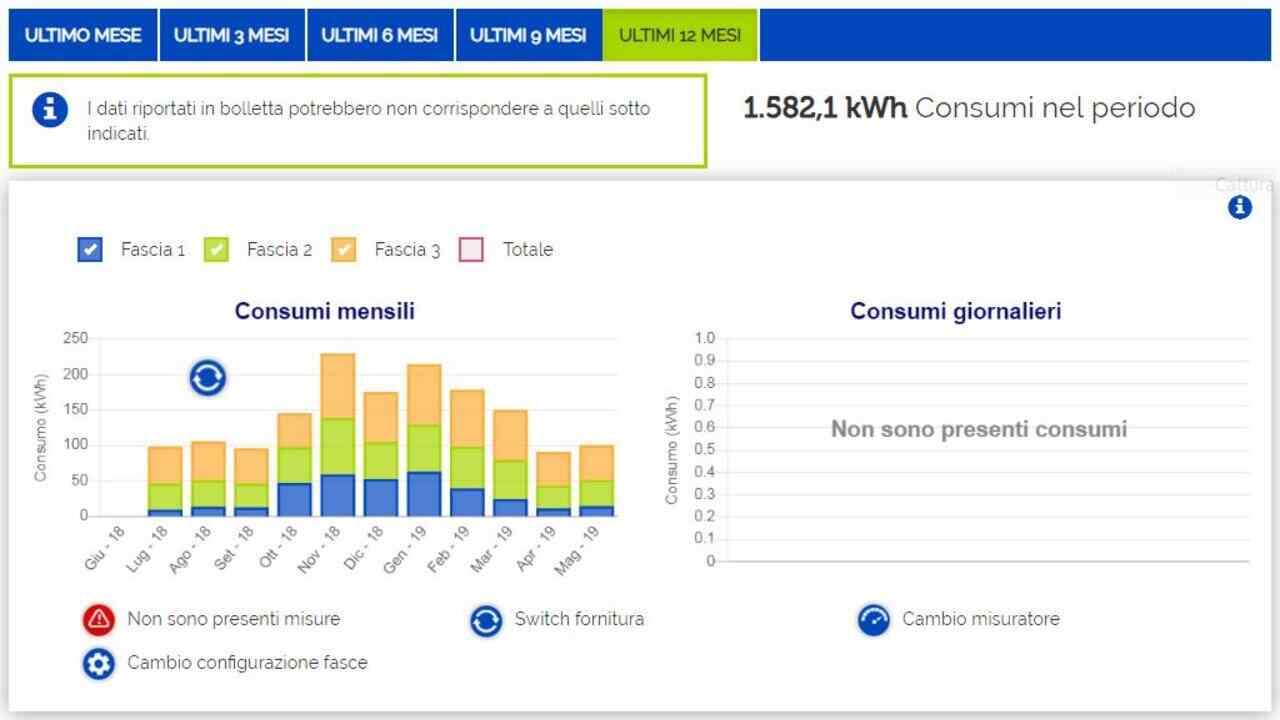Click the Mag - 19 bar
The image size is (1280, 720).
click(x=597, y=481)
